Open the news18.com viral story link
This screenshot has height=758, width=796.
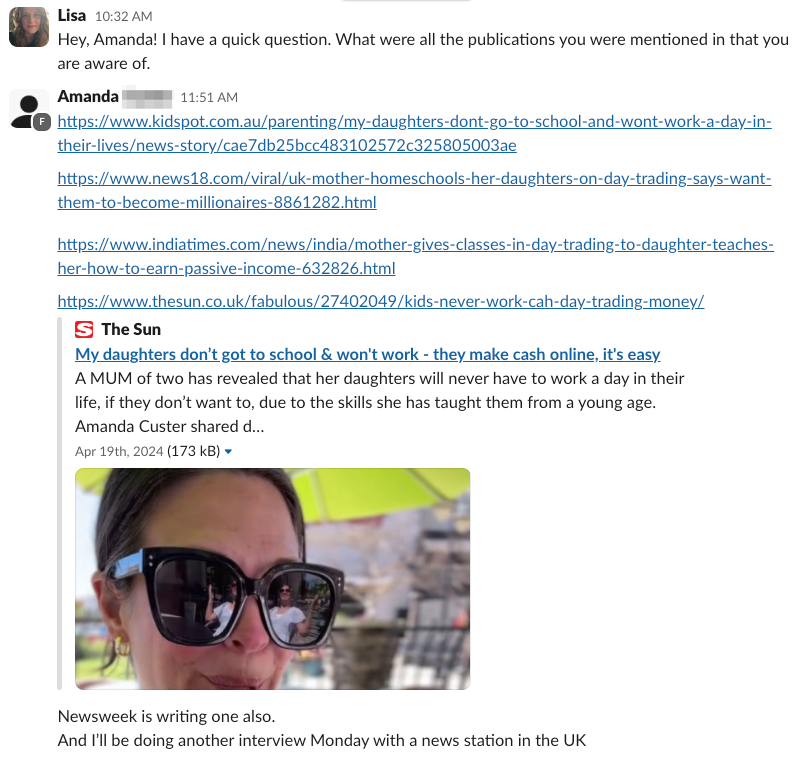tap(414, 190)
